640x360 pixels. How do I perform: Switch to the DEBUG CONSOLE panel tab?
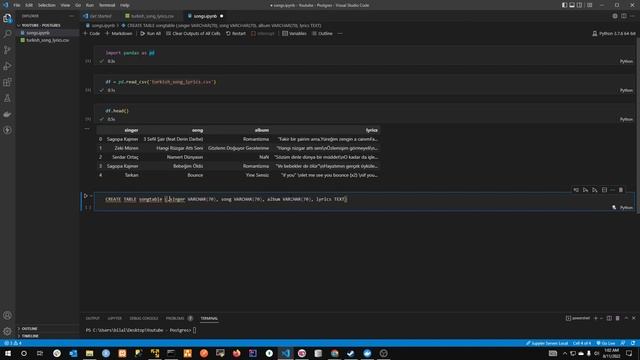point(144,318)
